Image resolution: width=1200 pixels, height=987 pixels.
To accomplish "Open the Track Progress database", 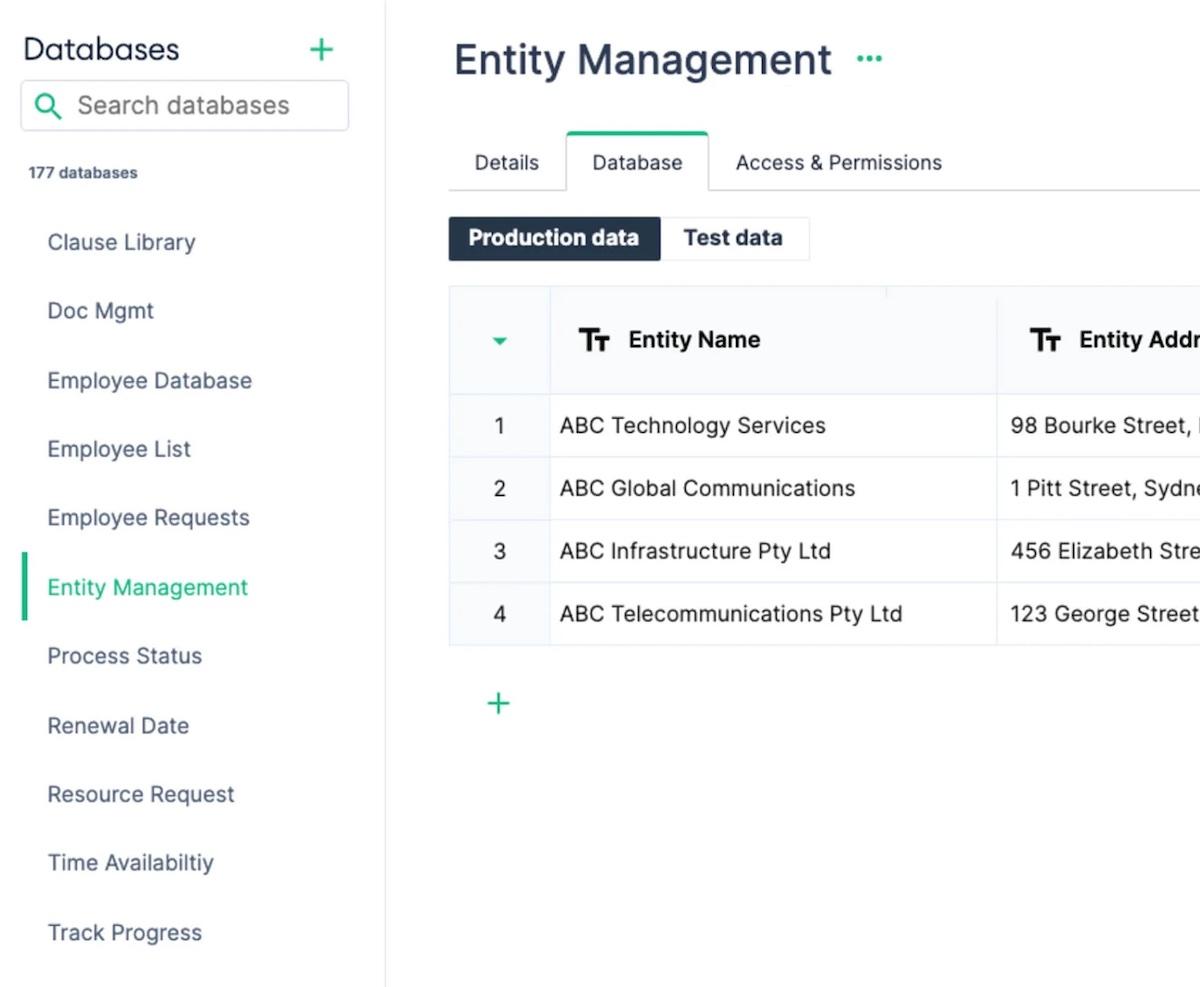I will [124, 932].
